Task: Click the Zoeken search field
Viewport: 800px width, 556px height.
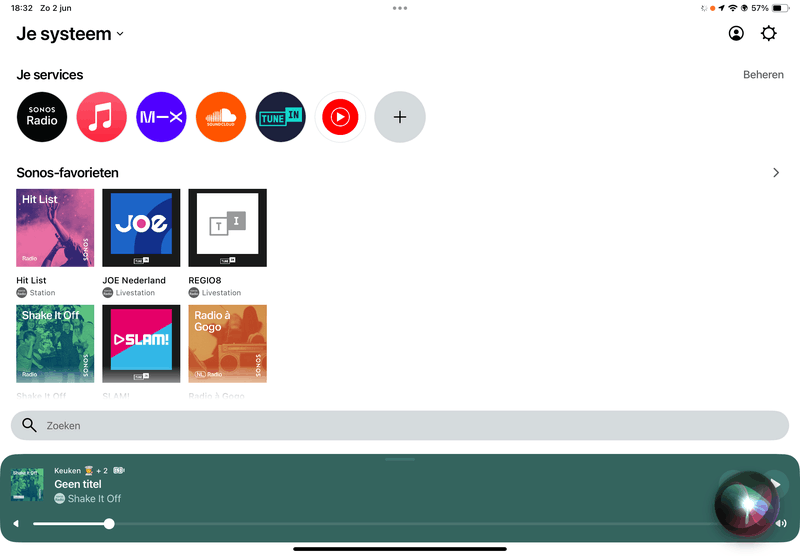Action: pos(400,425)
